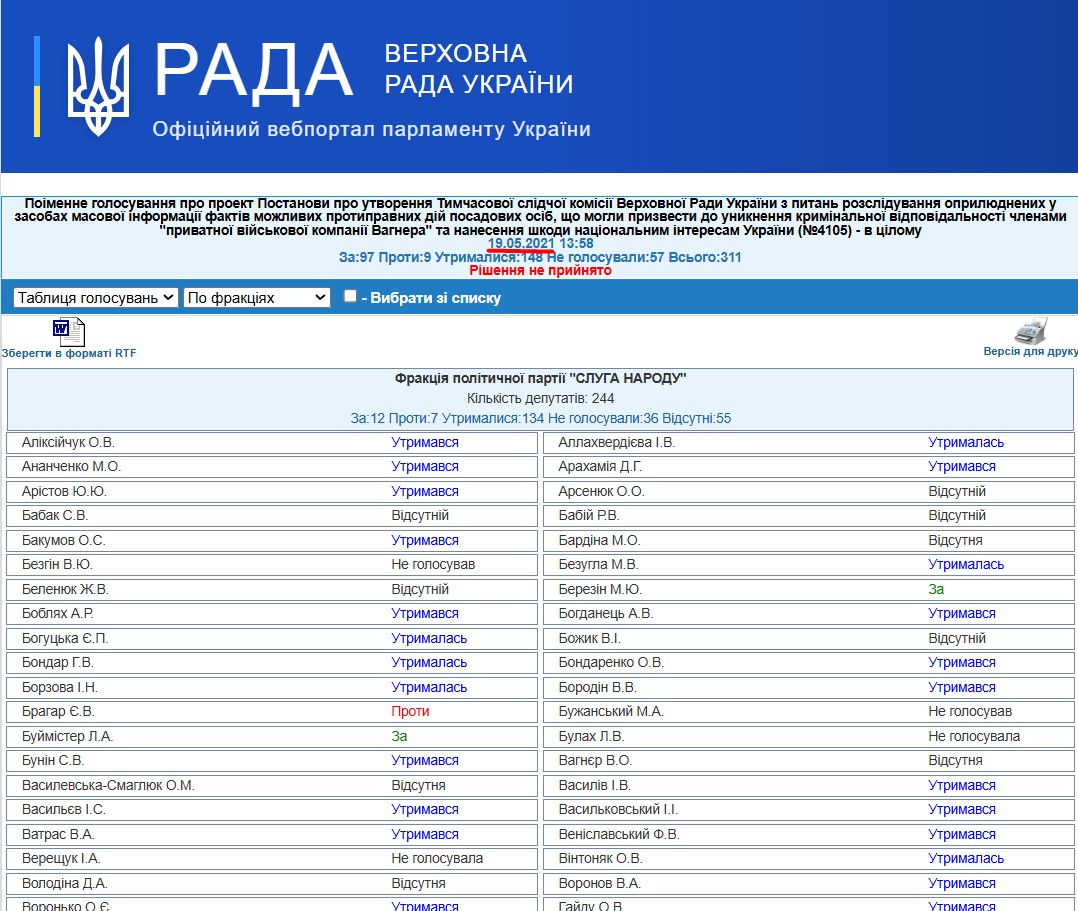Select deputy 'Богданець А.В.'
The width and height of the screenshot is (1078, 911).
pos(606,613)
